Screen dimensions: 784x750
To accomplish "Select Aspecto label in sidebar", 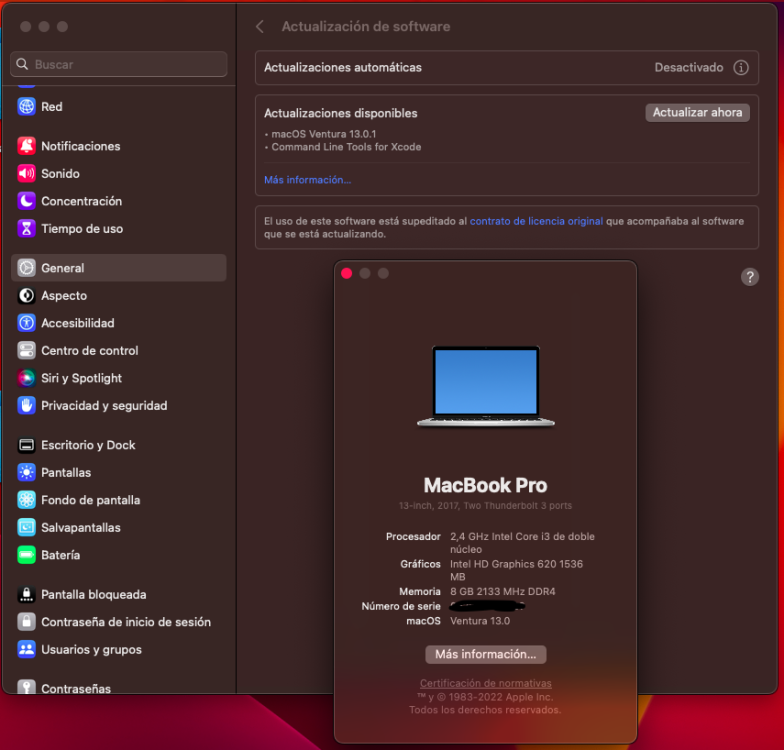I will pos(64,296).
